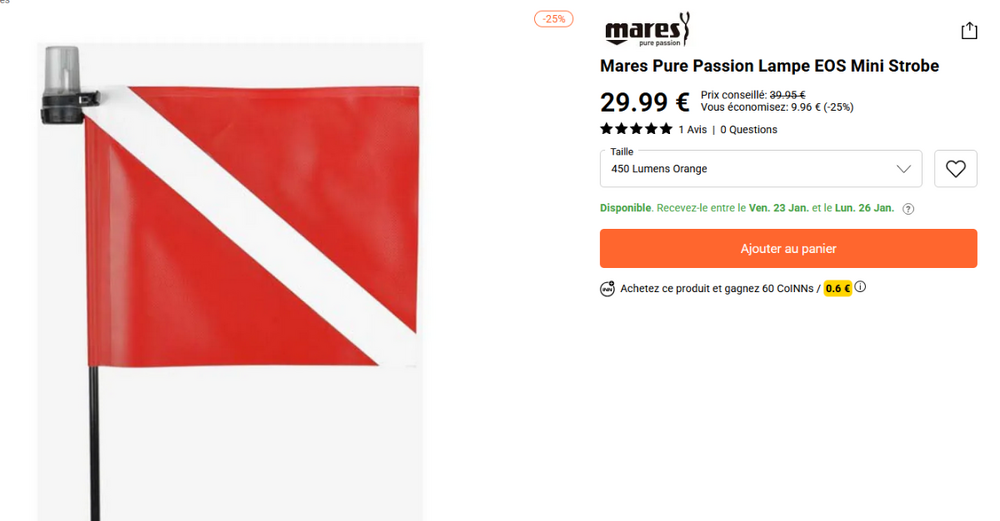
Task: Open the Taille size dropdown
Action: [761, 169]
